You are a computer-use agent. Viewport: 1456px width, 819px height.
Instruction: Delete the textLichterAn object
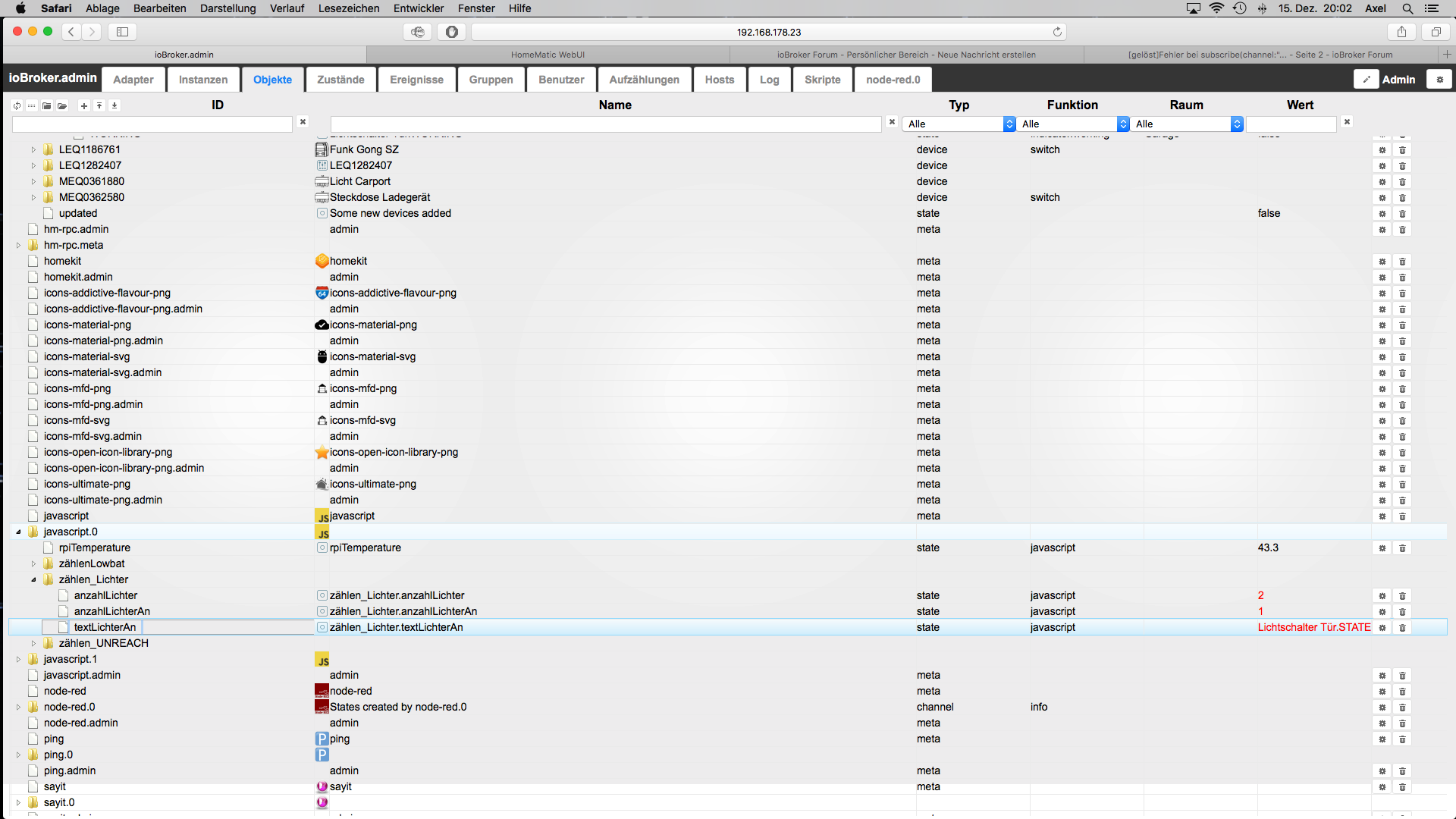1402,628
